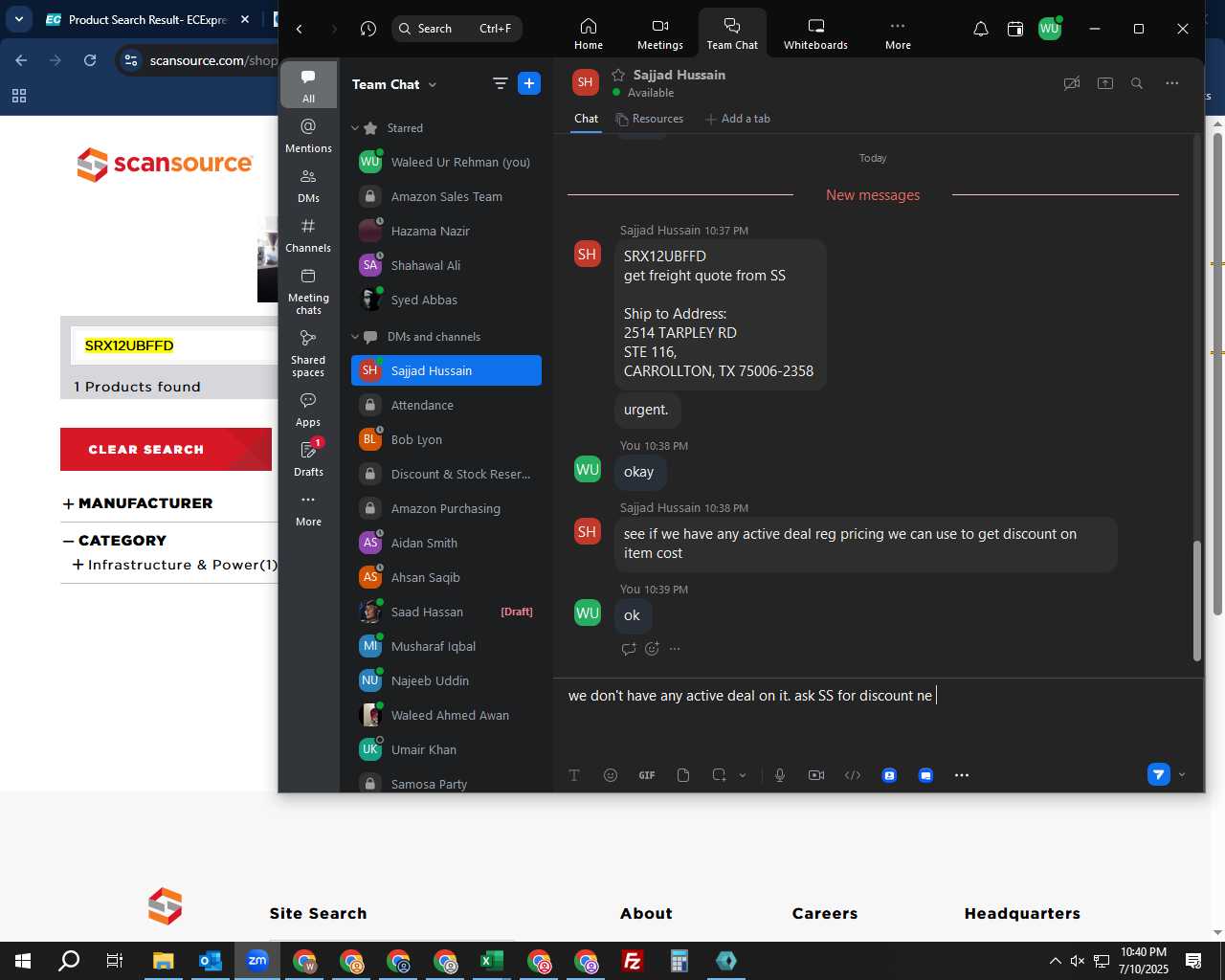Open More menu in Zoom top bar
The width and height of the screenshot is (1225, 980).
click(x=898, y=33)
